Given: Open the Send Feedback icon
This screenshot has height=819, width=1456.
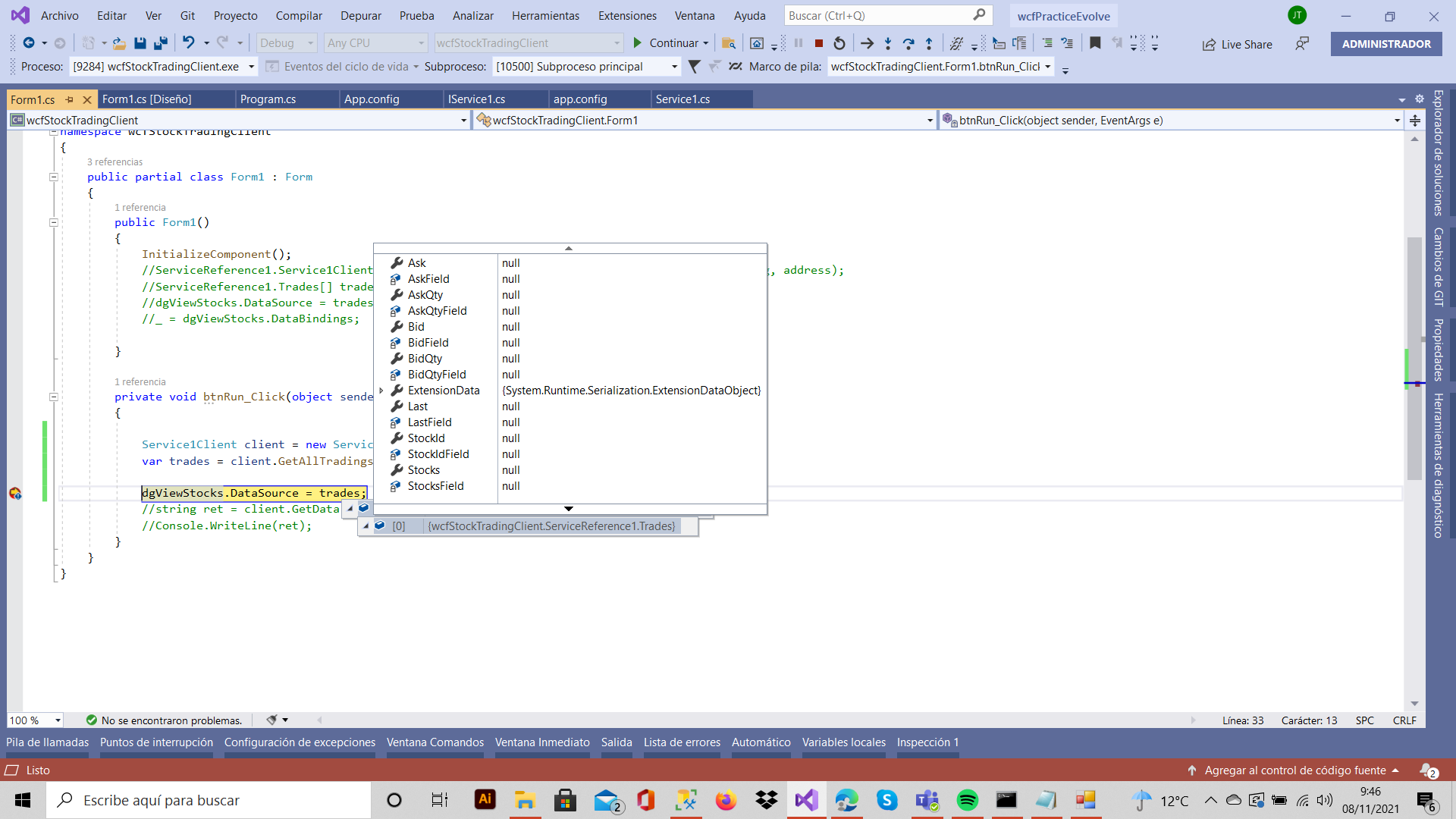Looking at the screenshot, I should (1302, 44).
